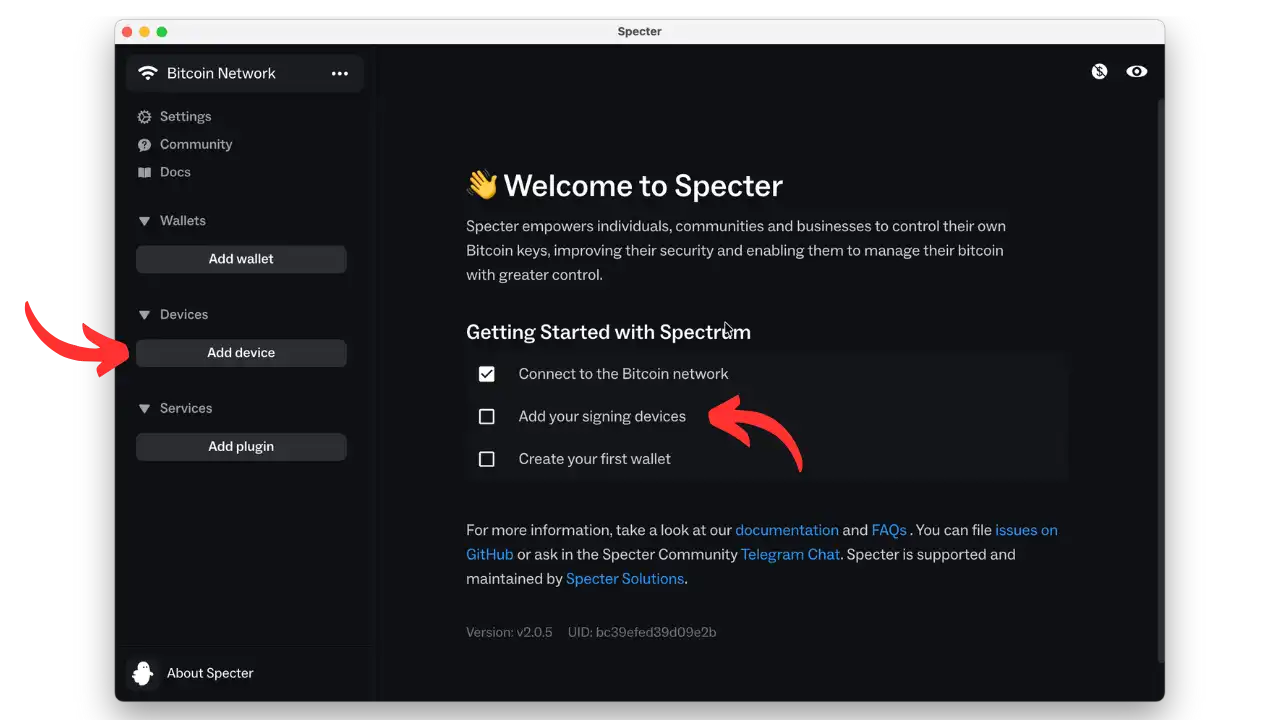
Task: Click the Services section heading
Action: coord(186,409)
